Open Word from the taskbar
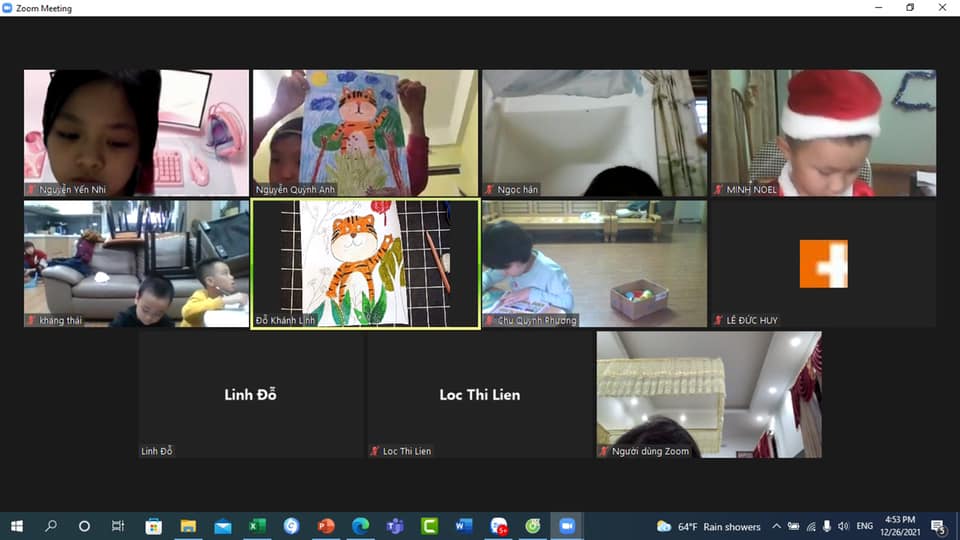Viewport: 960px width, 540px height. pyautogui.click(x=463, y=526)
